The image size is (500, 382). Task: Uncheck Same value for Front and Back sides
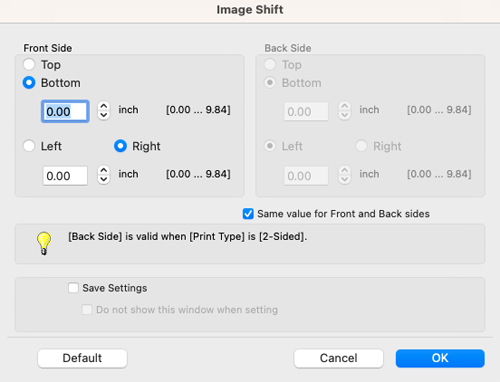click(248, 214)
